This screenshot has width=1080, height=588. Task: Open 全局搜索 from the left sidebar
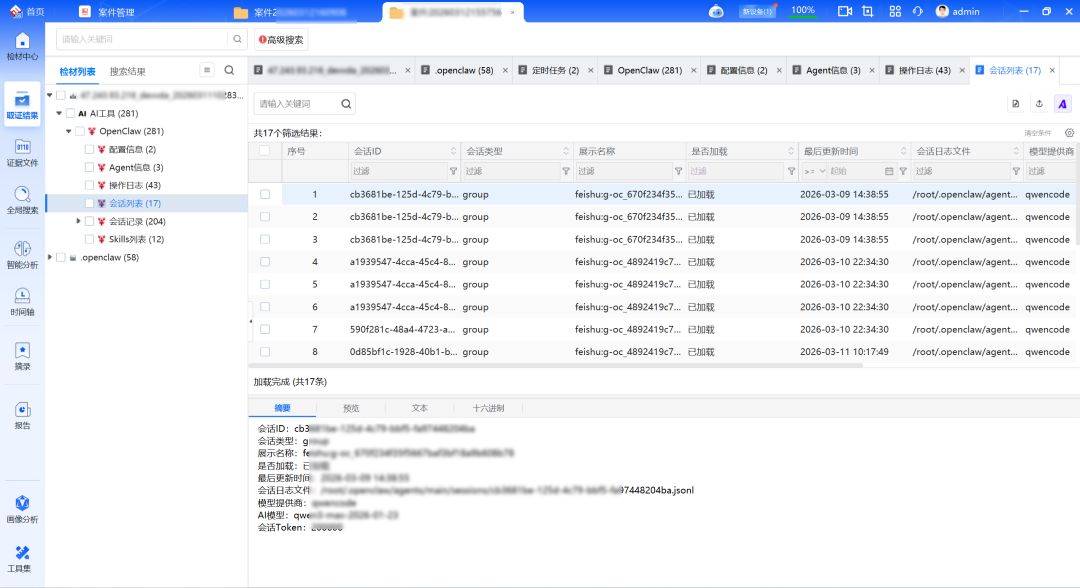(x=22, y=200)
